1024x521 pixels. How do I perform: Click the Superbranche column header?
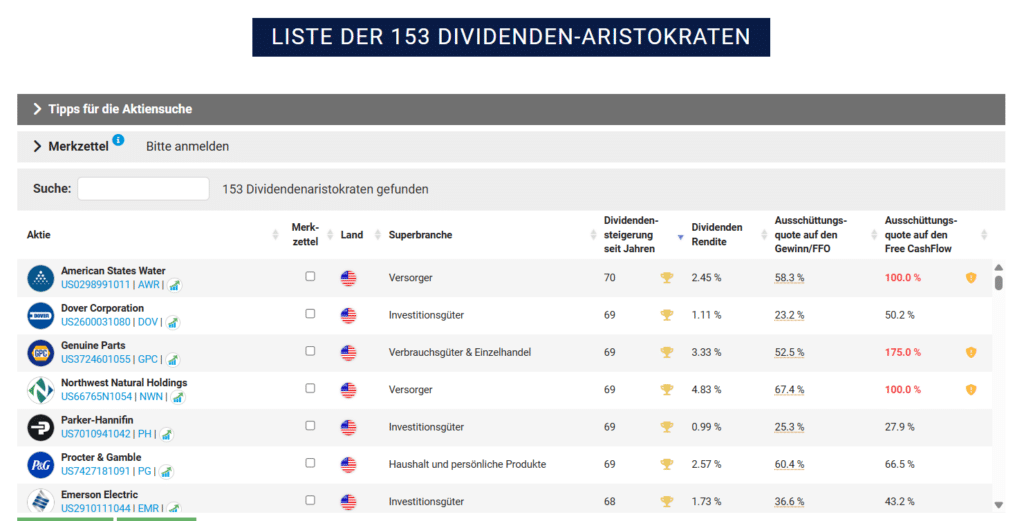(x=420, y=234)
